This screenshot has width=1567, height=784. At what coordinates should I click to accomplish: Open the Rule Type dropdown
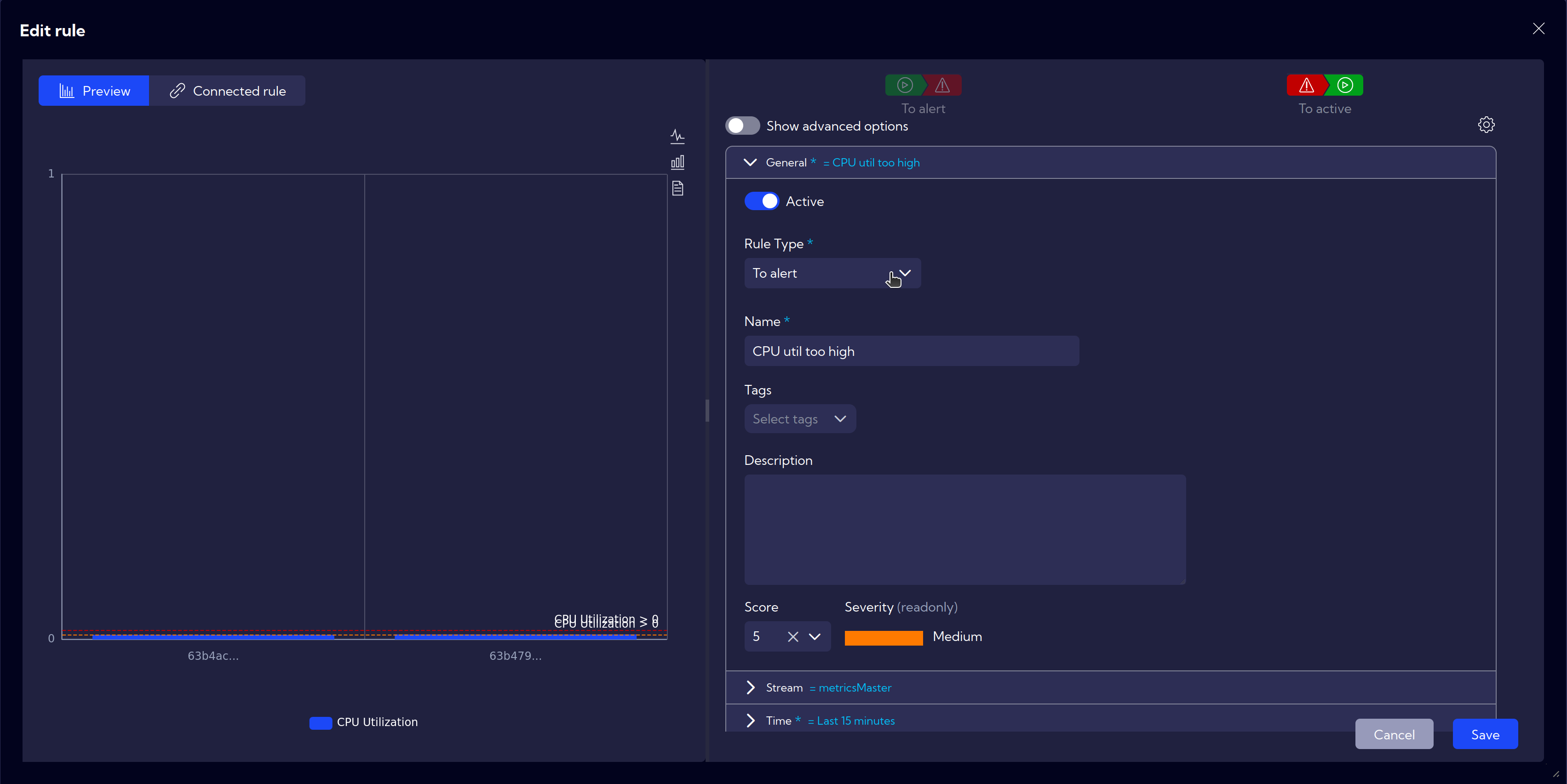point(832,273)
